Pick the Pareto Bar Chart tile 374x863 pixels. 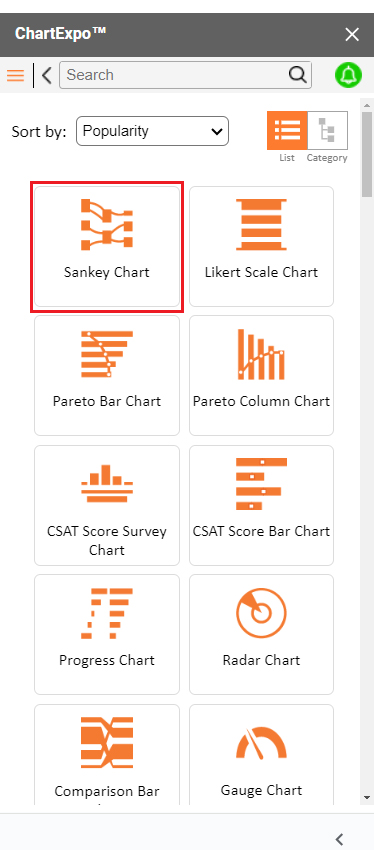pyautogui.click(x=107, y=375)
